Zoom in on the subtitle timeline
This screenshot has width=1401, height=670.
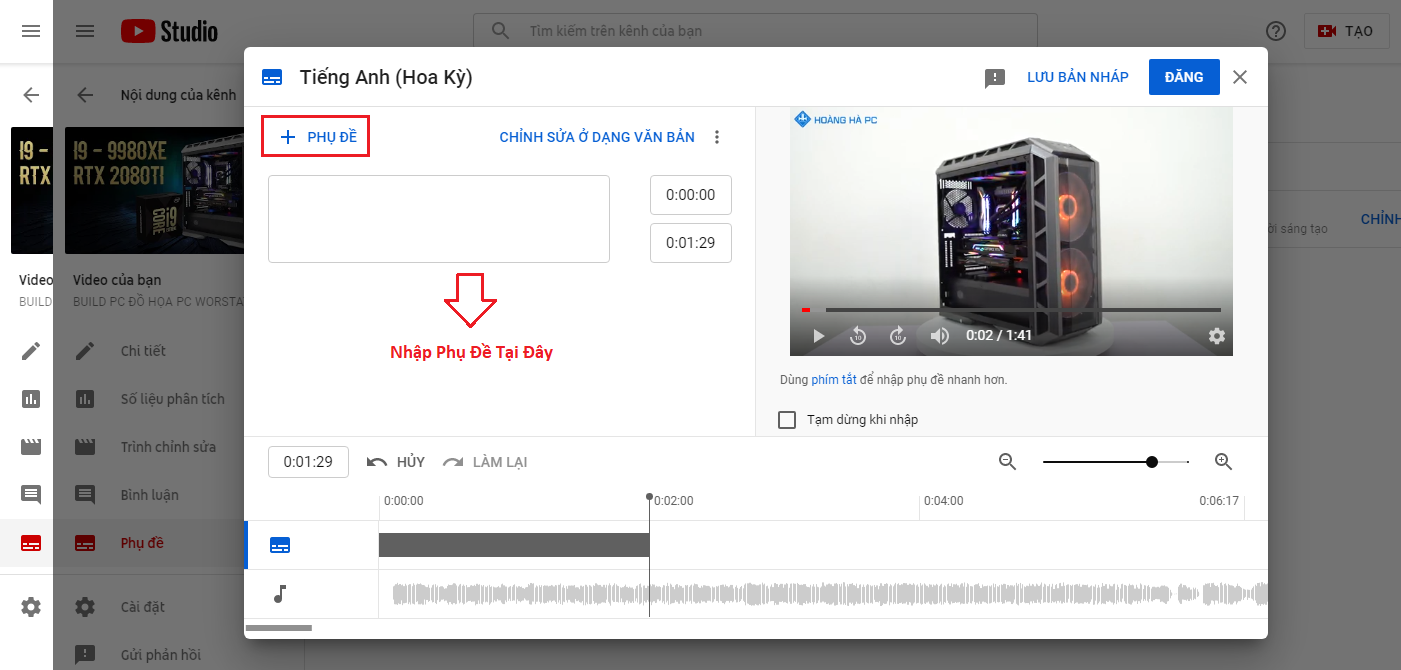coord(1223,461)
